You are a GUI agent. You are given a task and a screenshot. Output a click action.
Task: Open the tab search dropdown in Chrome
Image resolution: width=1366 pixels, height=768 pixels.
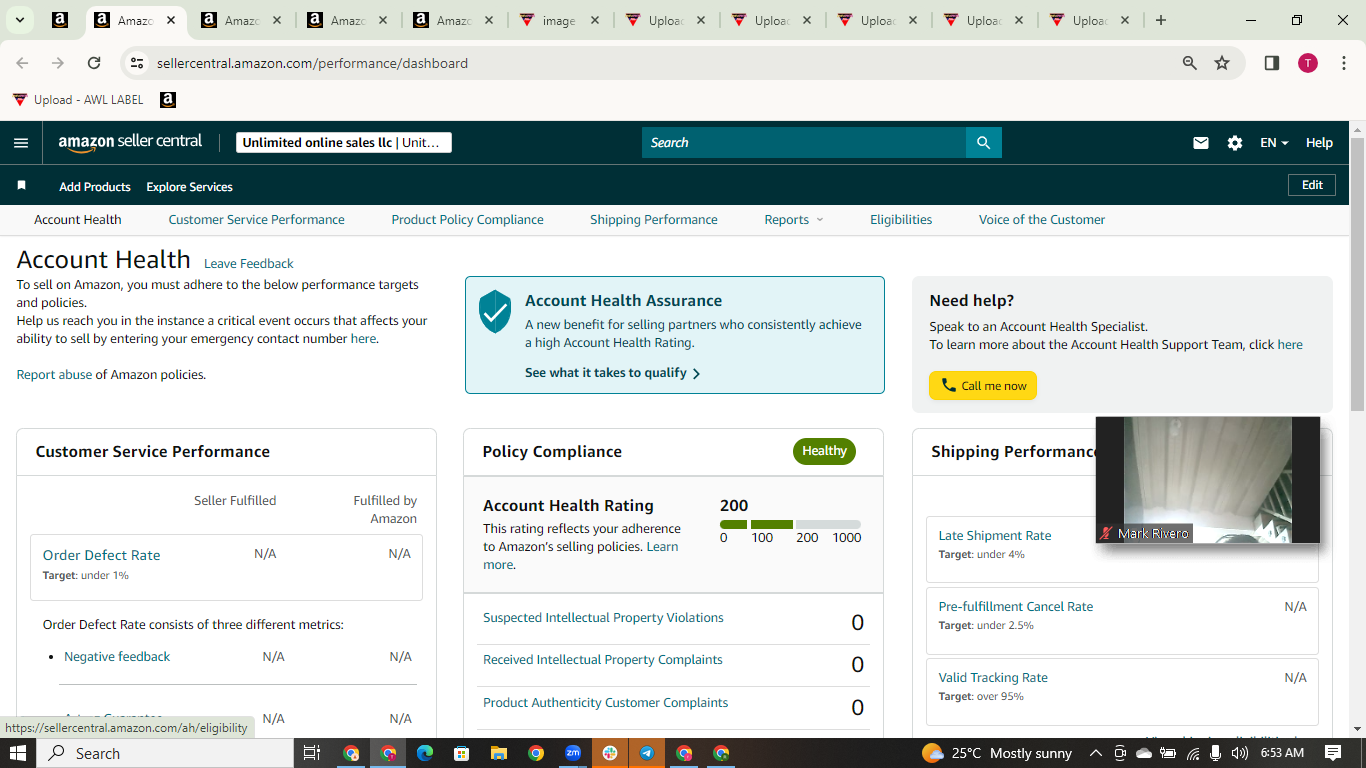click(x=20, y=20)
